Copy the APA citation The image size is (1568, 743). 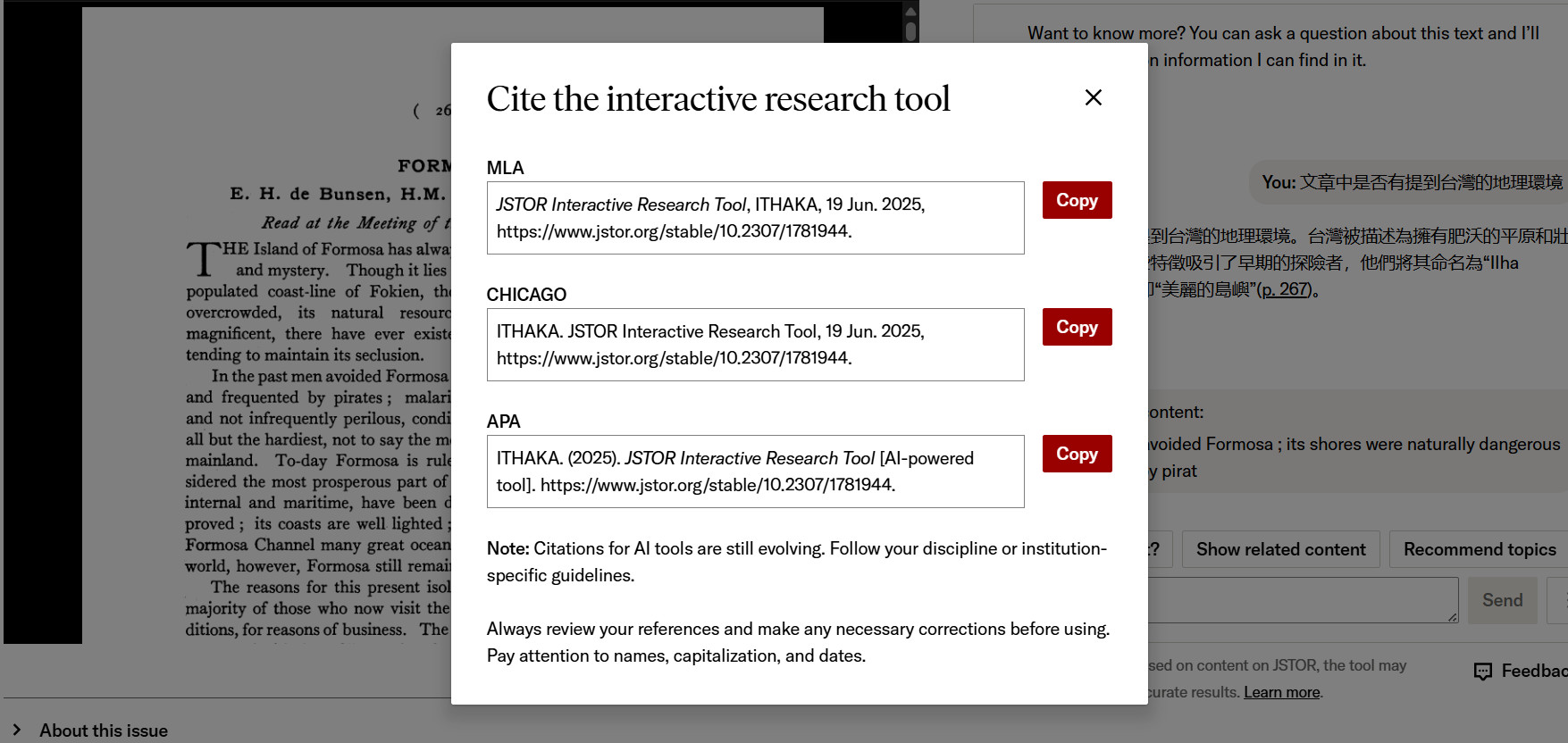coord(1077,454)
